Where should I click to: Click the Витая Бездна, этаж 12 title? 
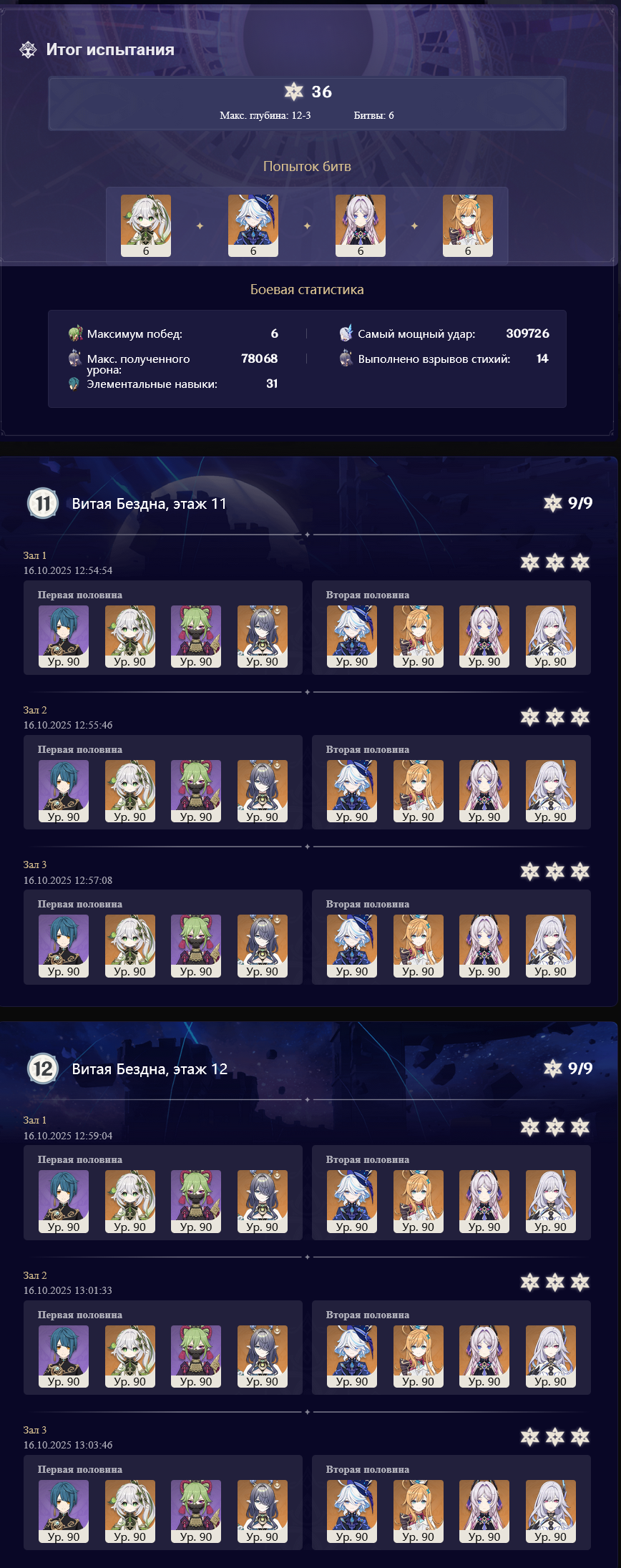pyautogui.click(x=150, y=1068)
